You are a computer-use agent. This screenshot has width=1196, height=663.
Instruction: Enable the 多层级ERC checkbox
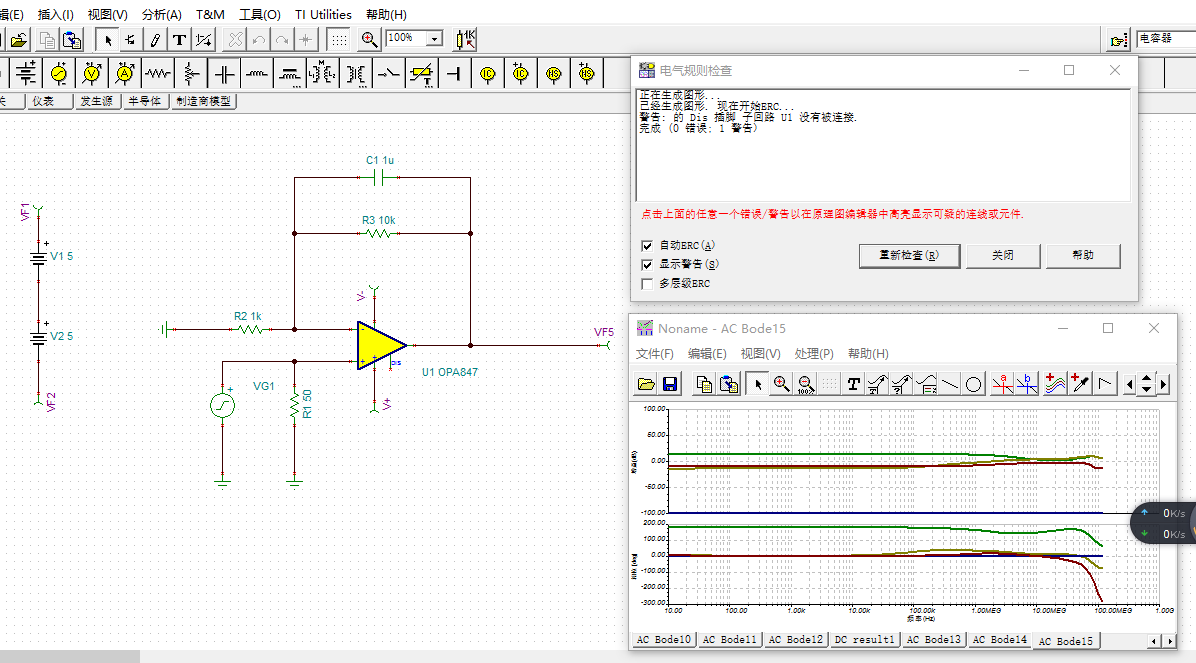point(647,284)
